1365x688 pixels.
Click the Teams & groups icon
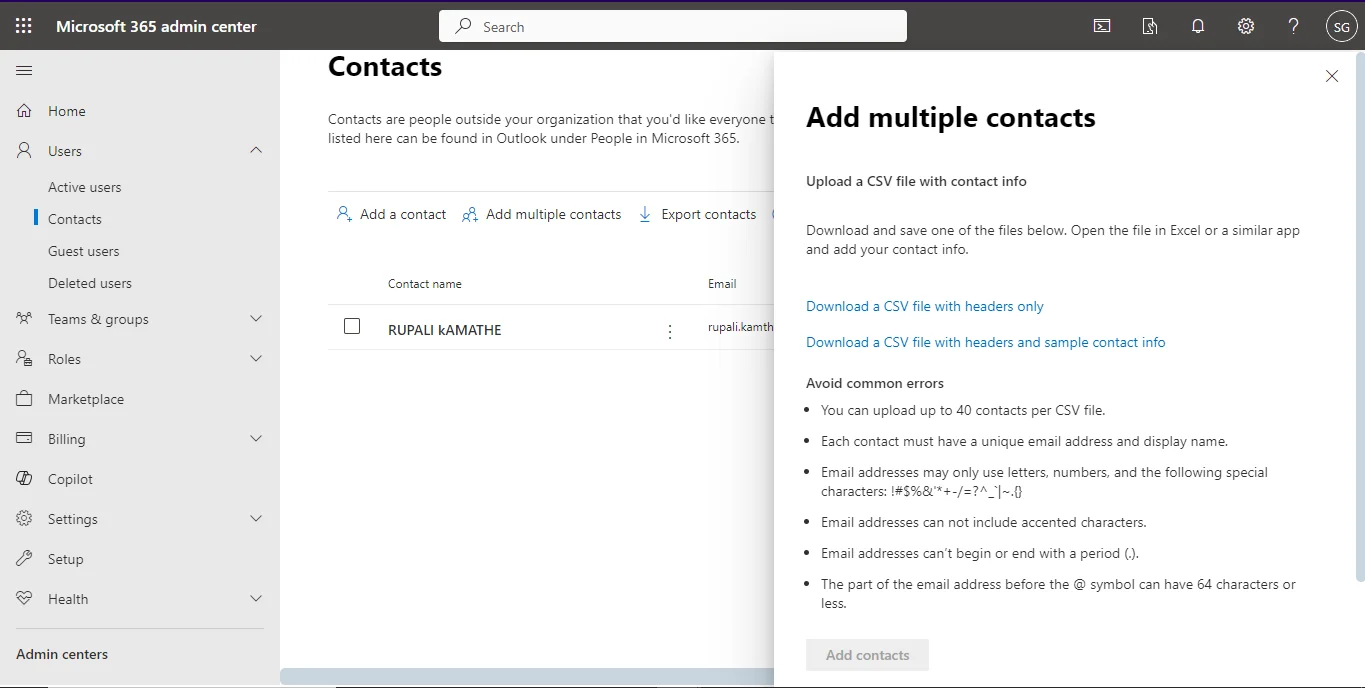point(25,319)
